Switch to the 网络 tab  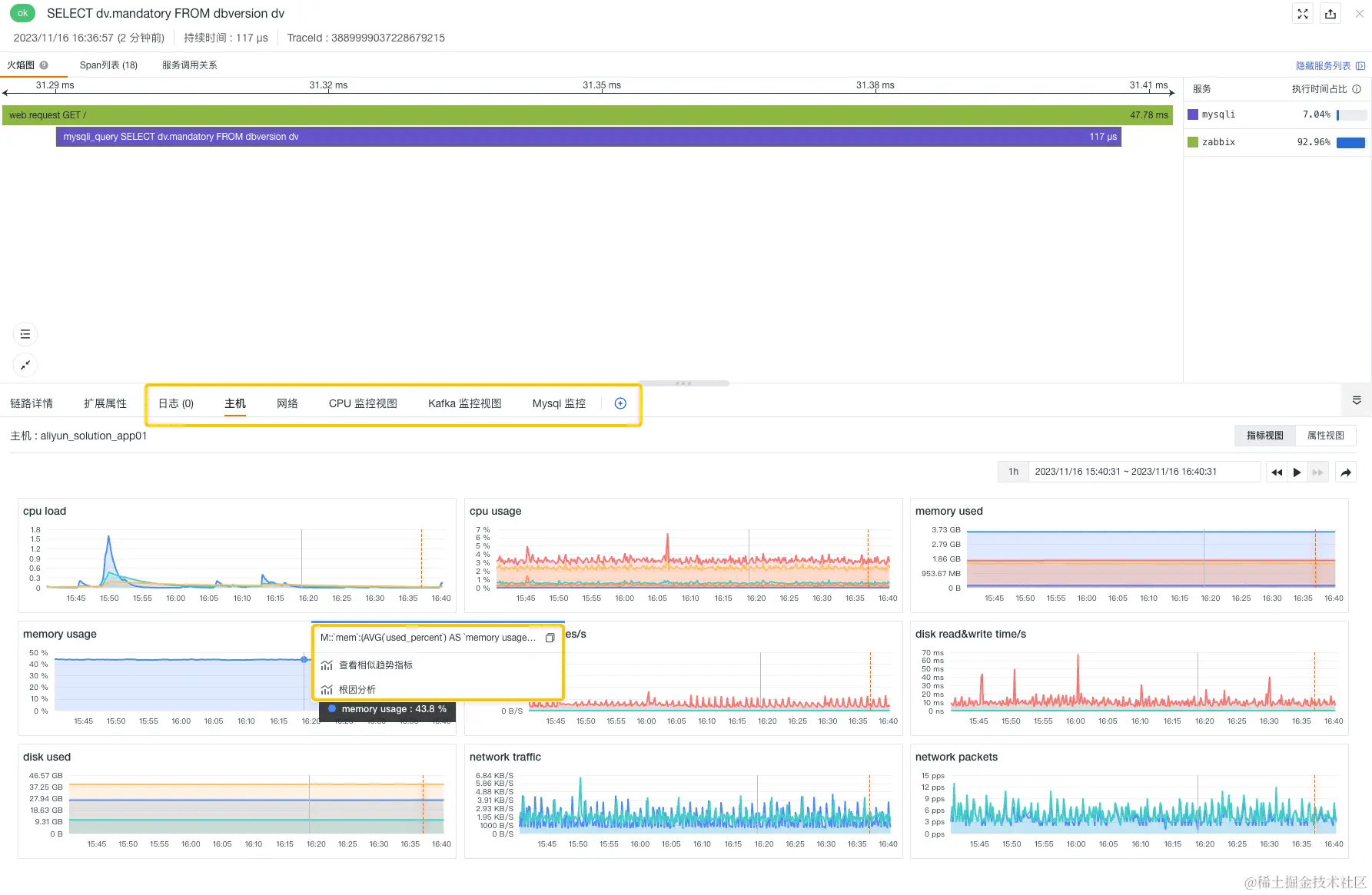point(287,403)
